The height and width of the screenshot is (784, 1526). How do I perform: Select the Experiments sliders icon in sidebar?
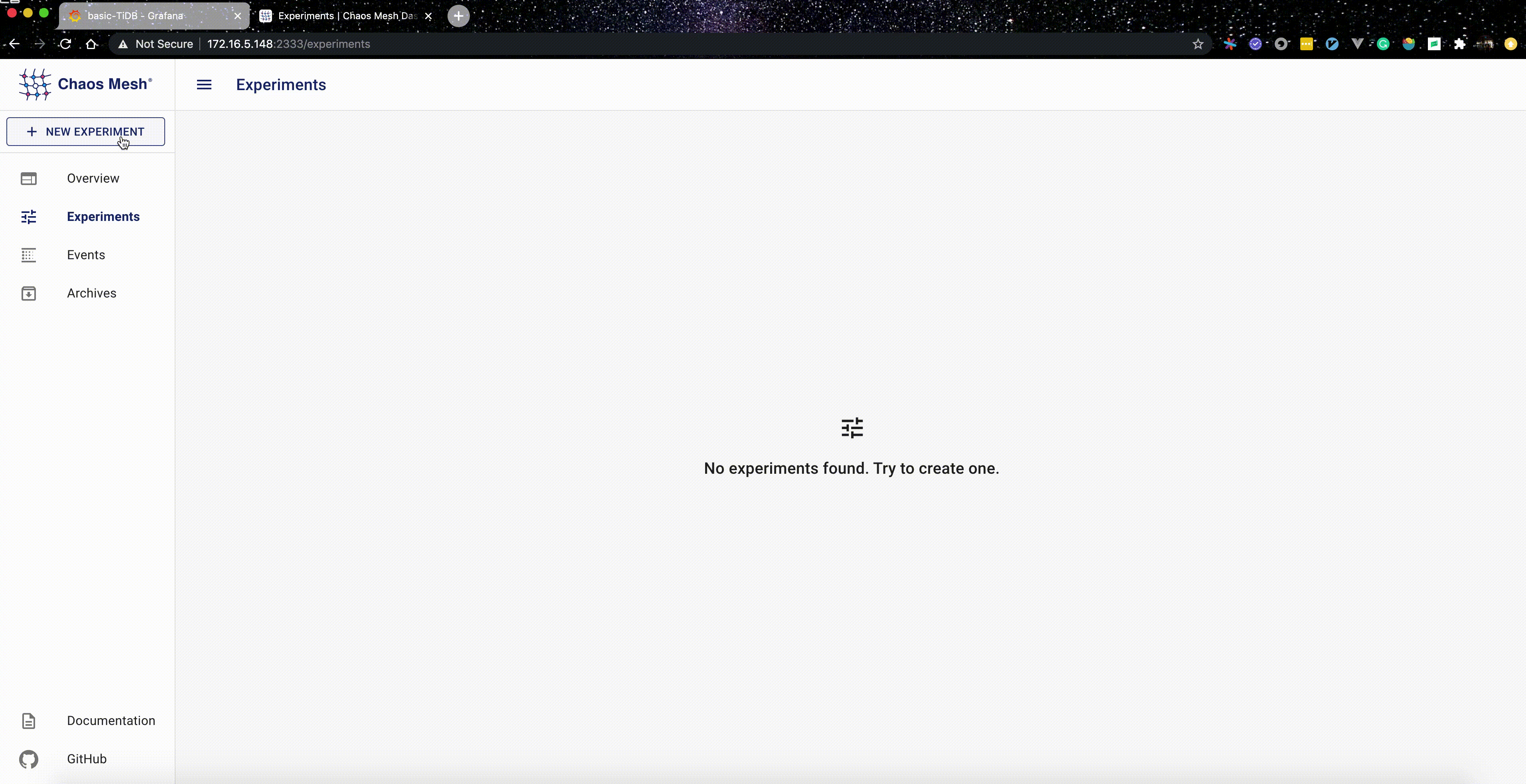(x=28, y=217)
